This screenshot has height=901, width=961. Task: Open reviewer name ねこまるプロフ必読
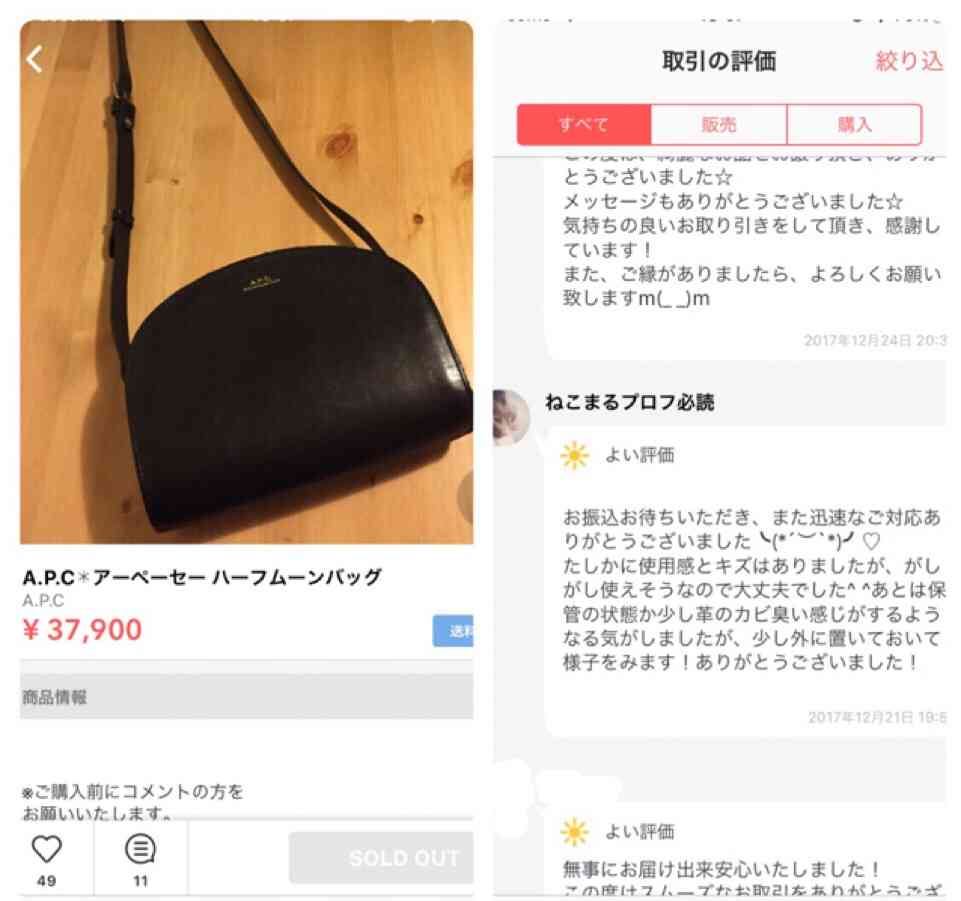click(x=629, y=402)
